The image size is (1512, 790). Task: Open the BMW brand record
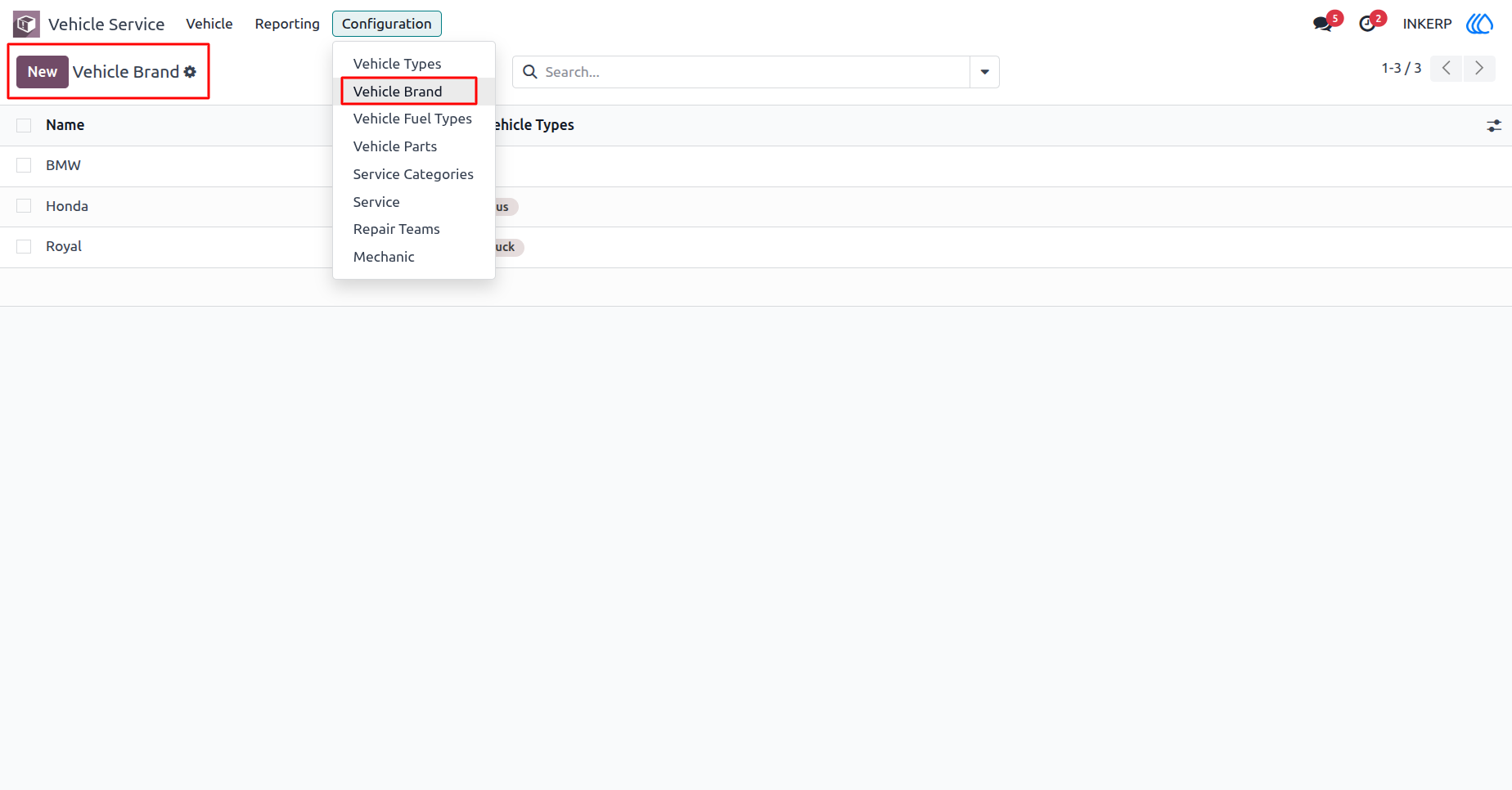coord(63,165)
